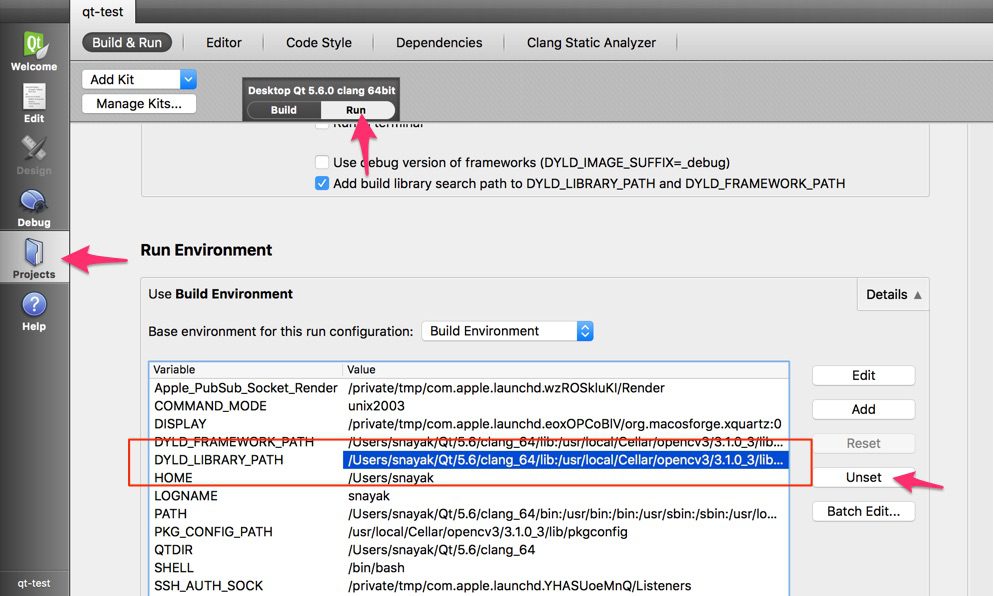Switch to the Editor tab
Screen dimensions: 994x596
pyautogui.click(x=224, y=42)
